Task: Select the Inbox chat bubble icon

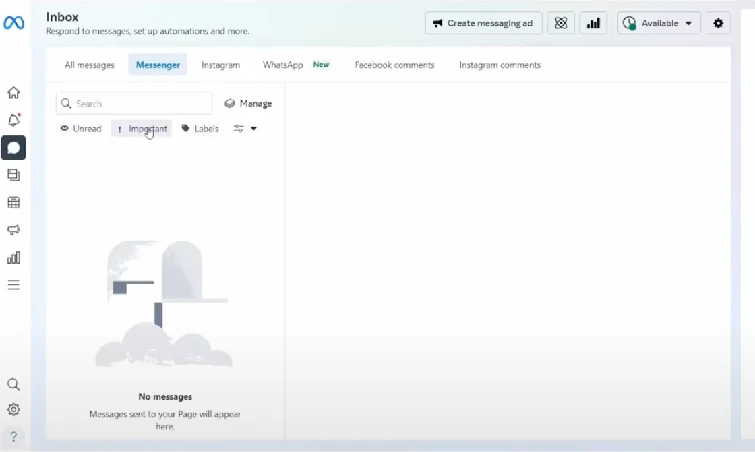Action: [13, 148]
